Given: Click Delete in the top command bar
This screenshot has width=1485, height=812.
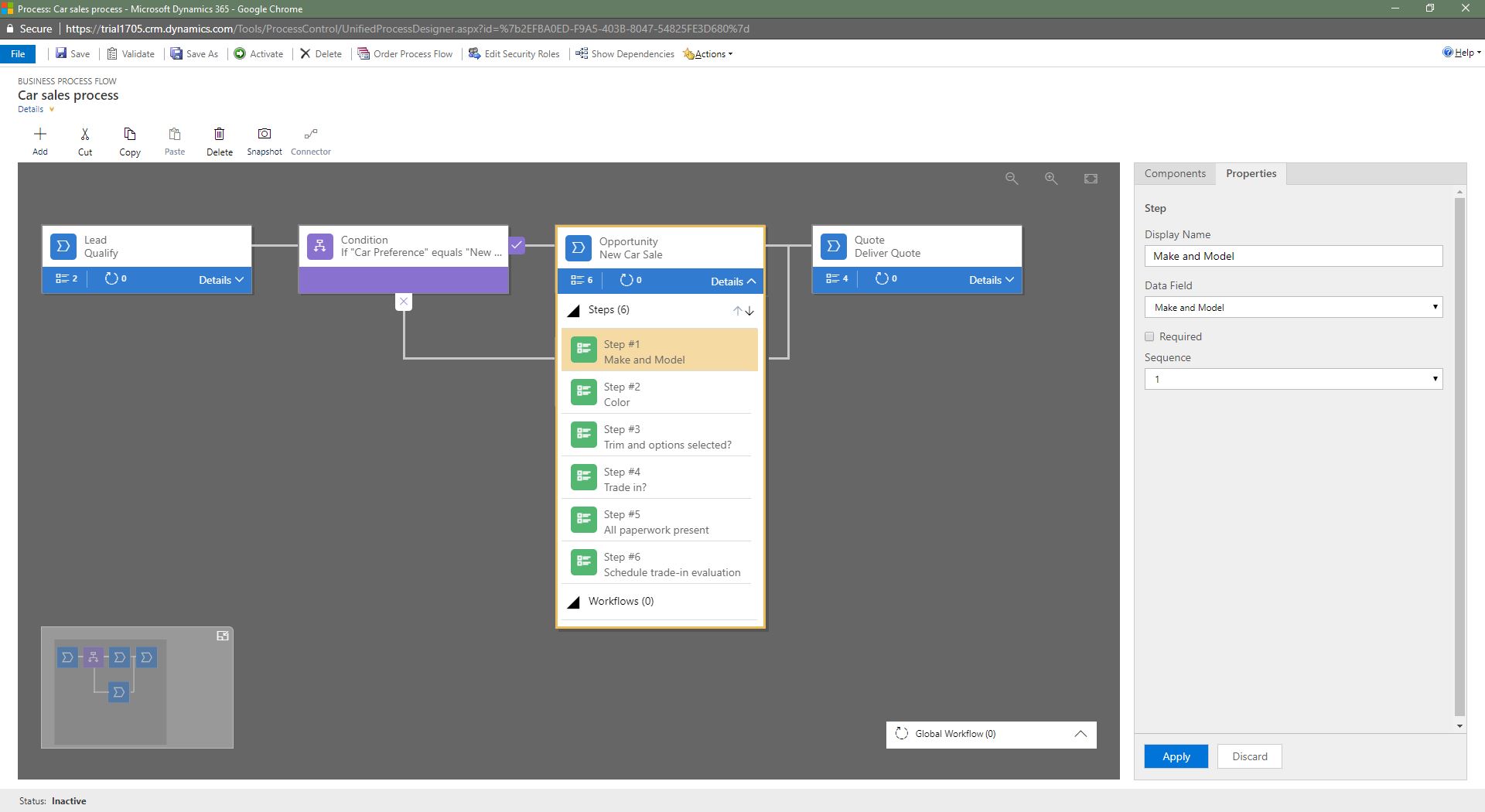Looking at the screenshot, I should pos(321,53).
